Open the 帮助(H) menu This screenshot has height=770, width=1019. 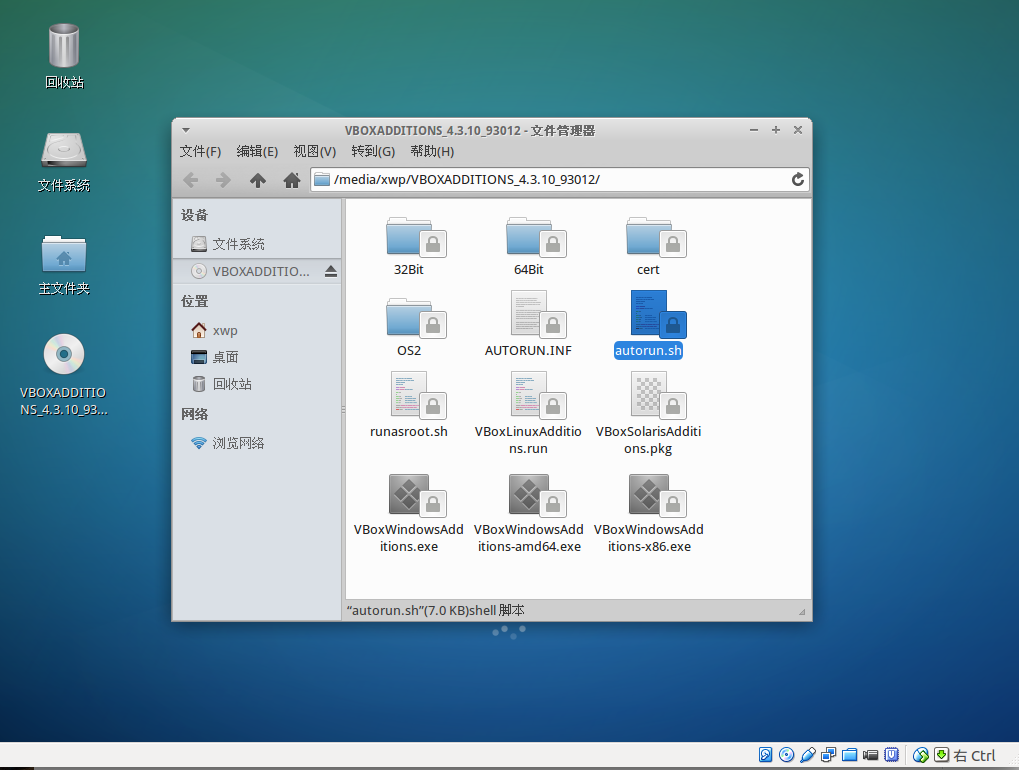pyautogui.click(x=432, y=151)
